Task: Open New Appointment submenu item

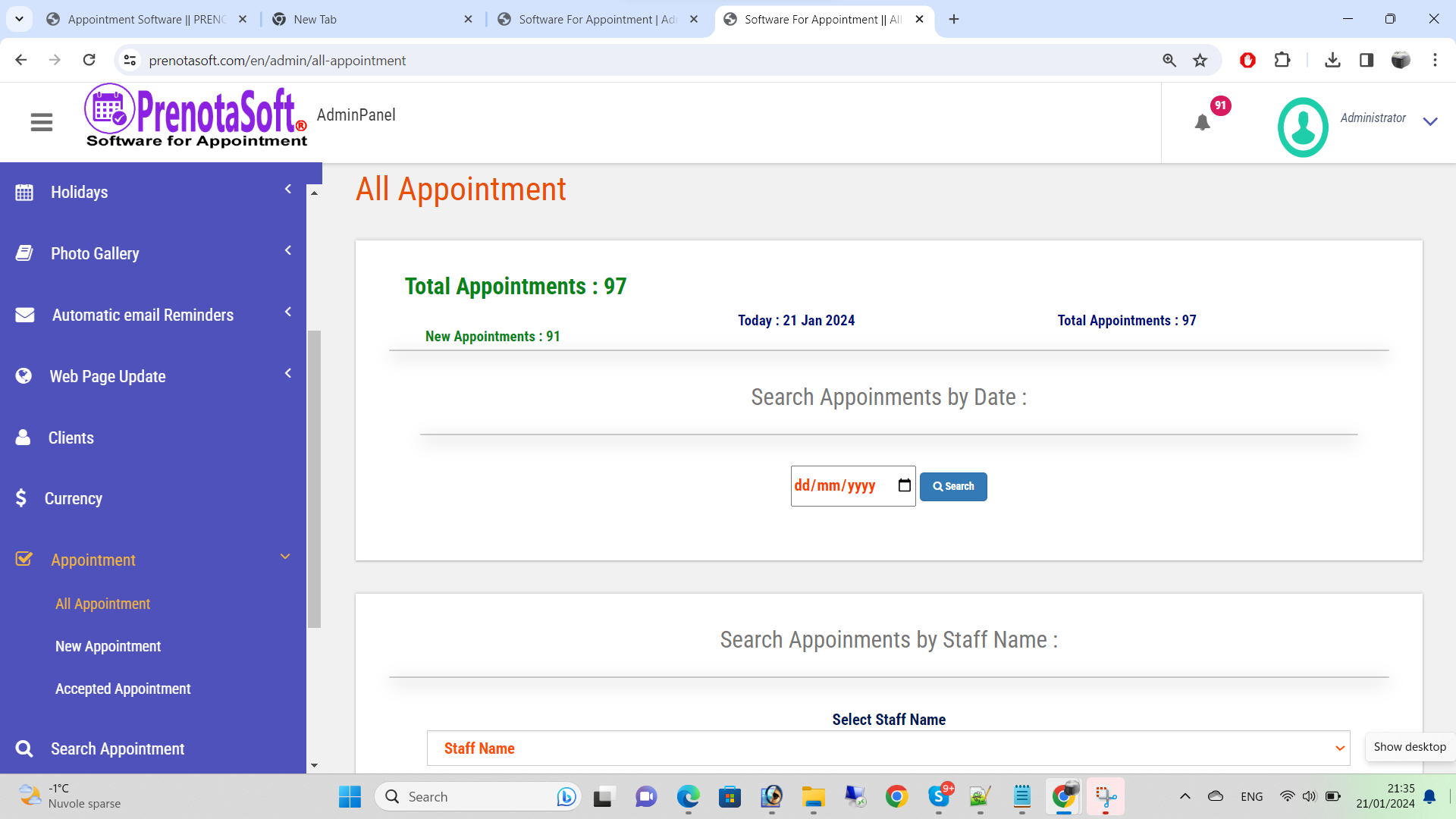Action: (x=108, y=646)
